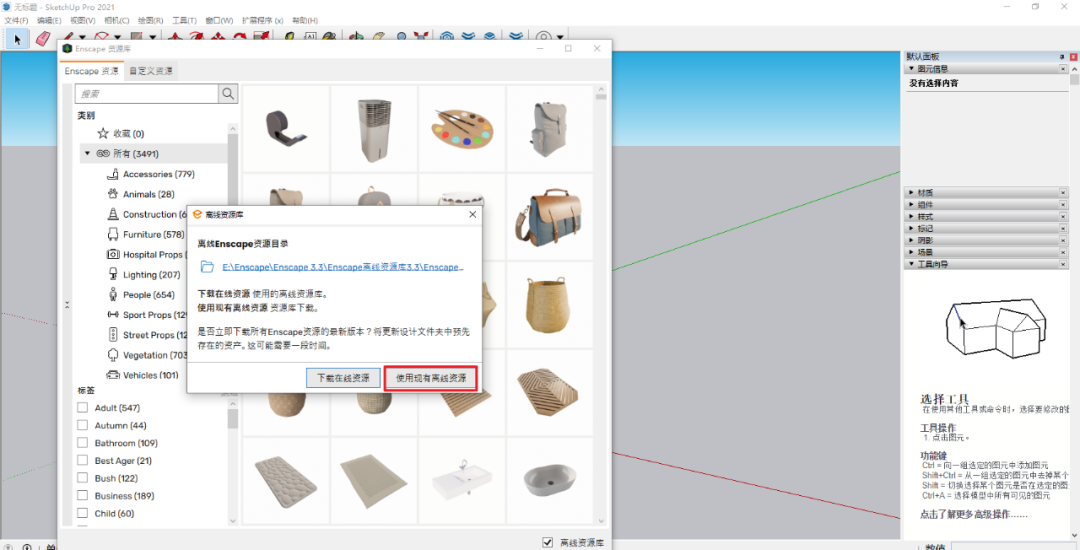The image size is (1080, 550).
Task: Enable the Bathroom (109) tag filter
Action: point(83,443)
